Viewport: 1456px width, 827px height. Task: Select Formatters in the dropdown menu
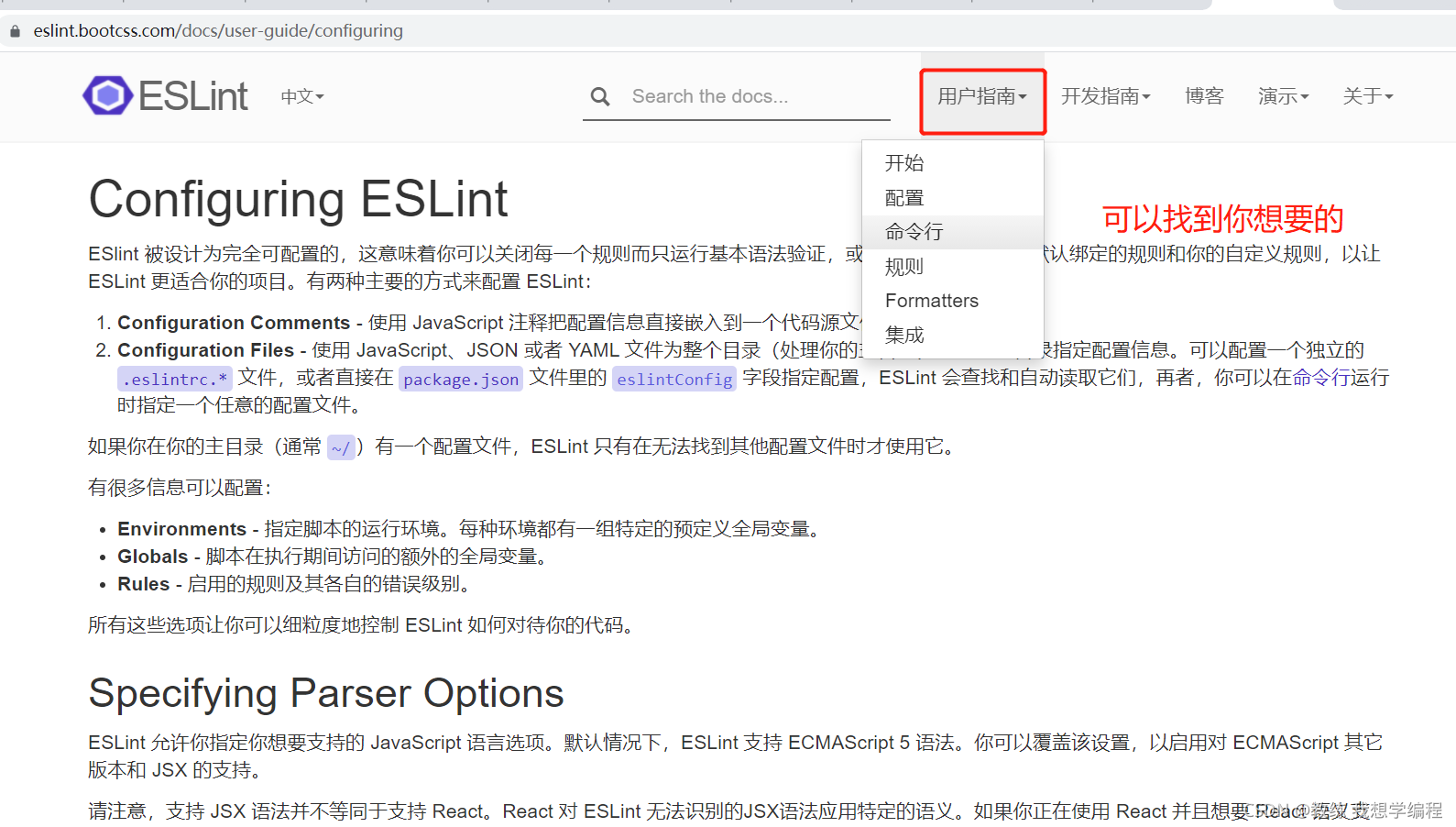tap(953, 301)
